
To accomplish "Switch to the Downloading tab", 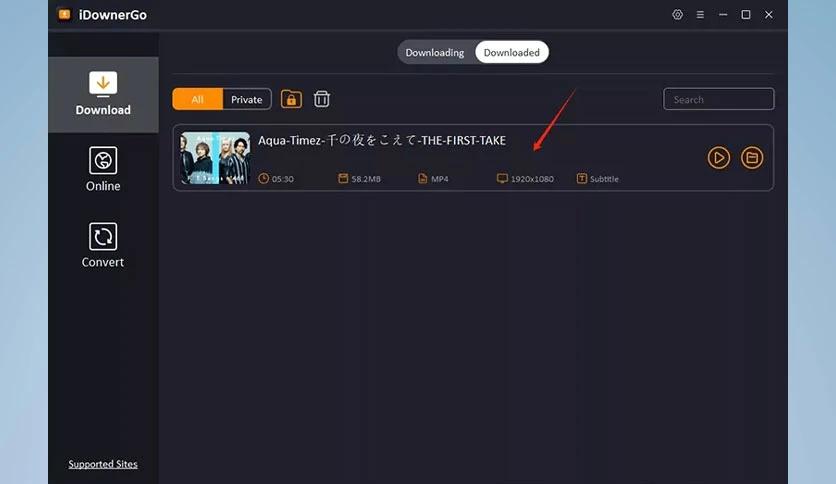I will coord(435,52).
